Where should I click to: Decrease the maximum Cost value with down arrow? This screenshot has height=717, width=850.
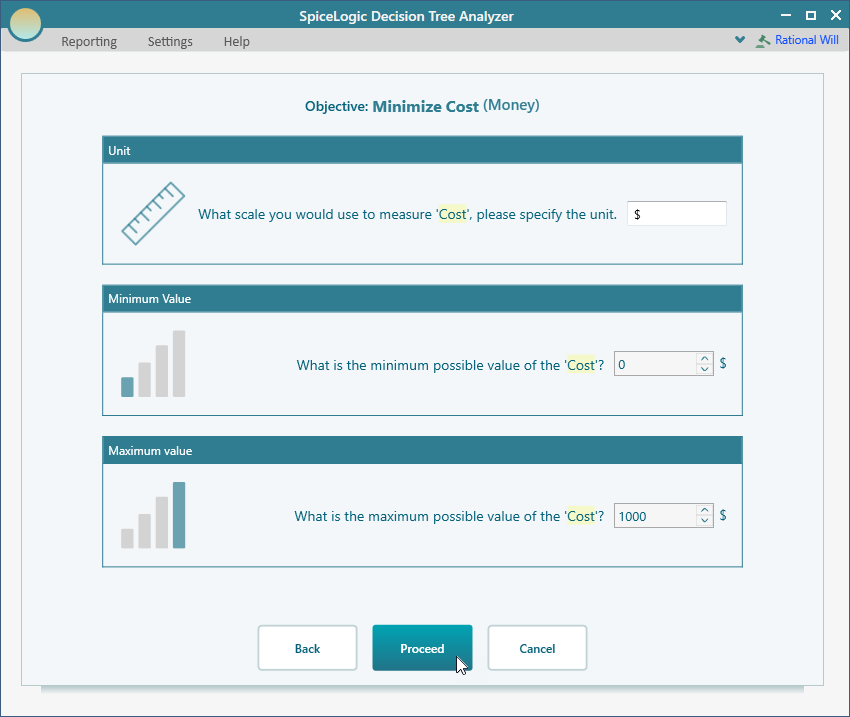pos(705,521)
